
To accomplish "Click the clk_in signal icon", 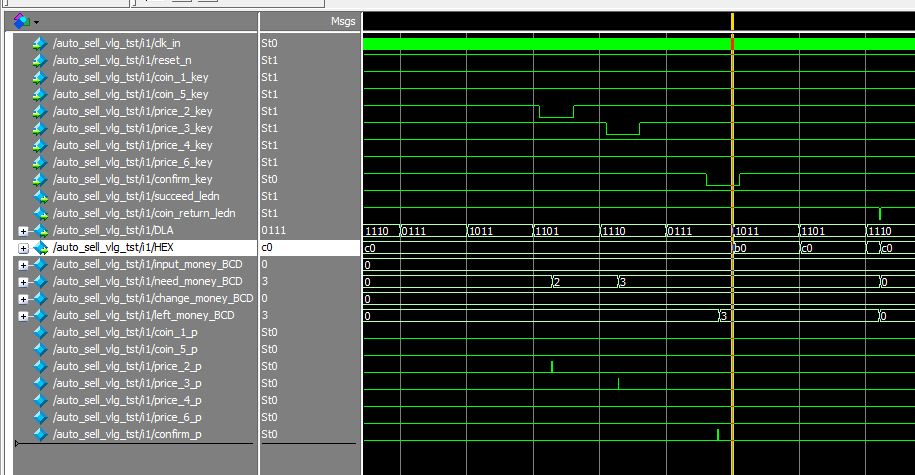I will pos(40,43).
